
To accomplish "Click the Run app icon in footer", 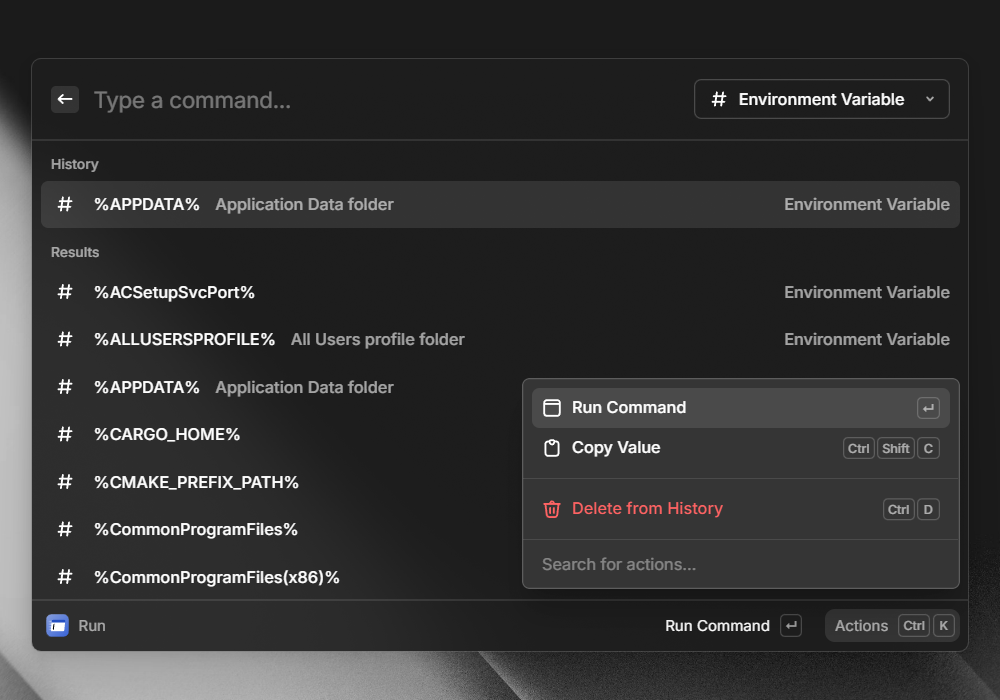I will pos(58,626).
